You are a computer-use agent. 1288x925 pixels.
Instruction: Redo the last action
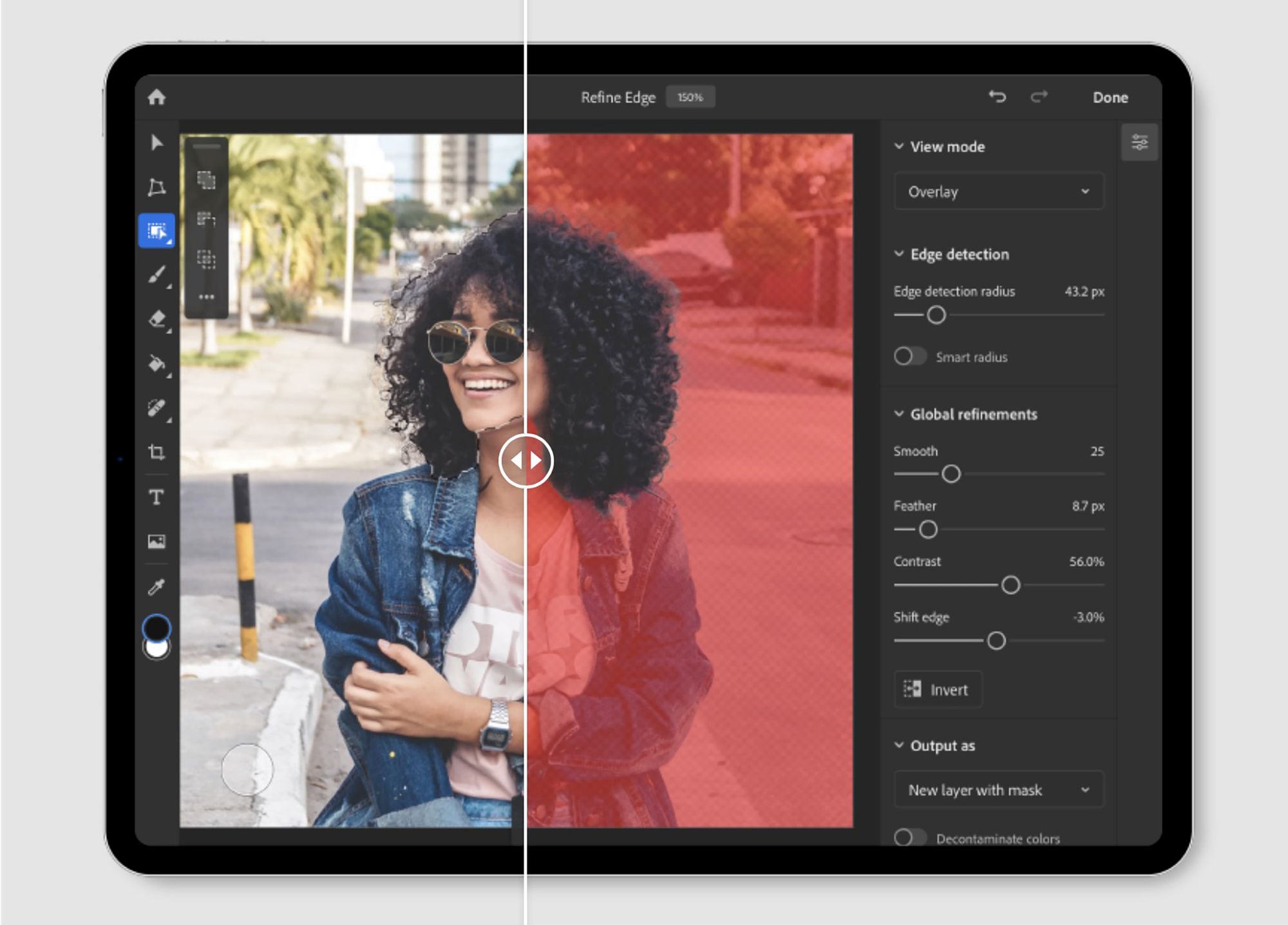tap(1039, 97)
